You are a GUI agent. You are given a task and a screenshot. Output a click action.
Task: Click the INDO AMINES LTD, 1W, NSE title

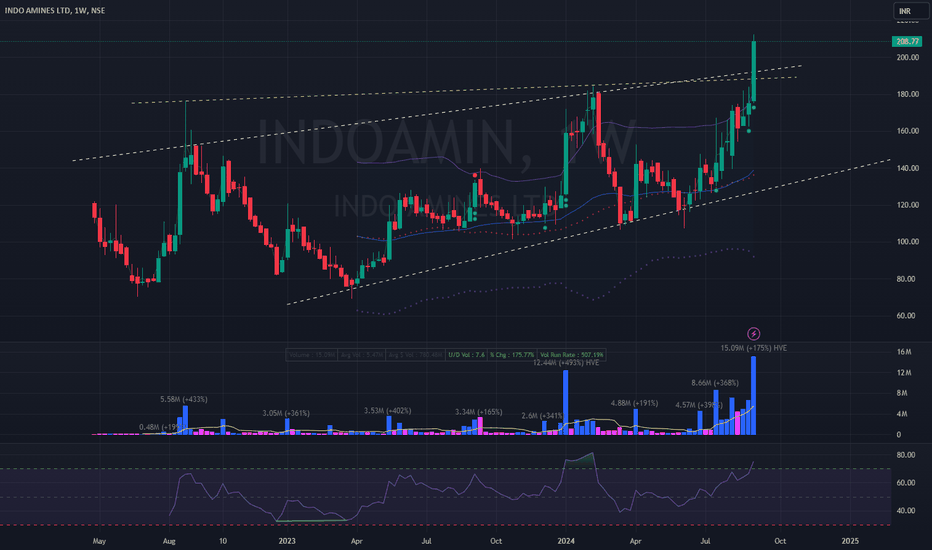tap(55, 10)
